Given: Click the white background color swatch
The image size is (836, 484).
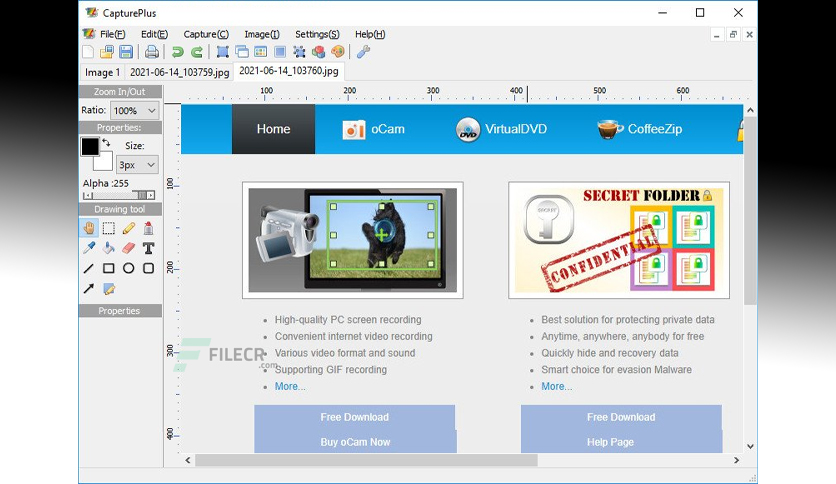Looking at the screenshot, I should click(x=105, y=162).
